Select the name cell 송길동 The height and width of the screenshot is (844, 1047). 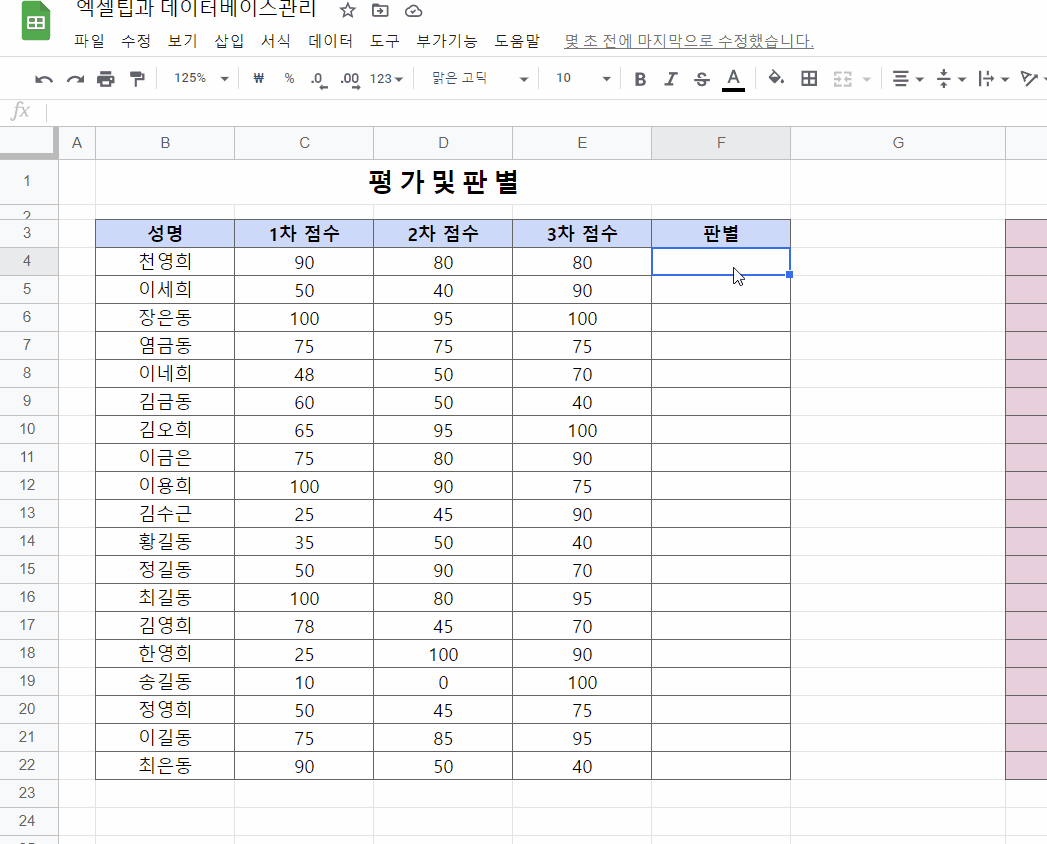point(165,682)
